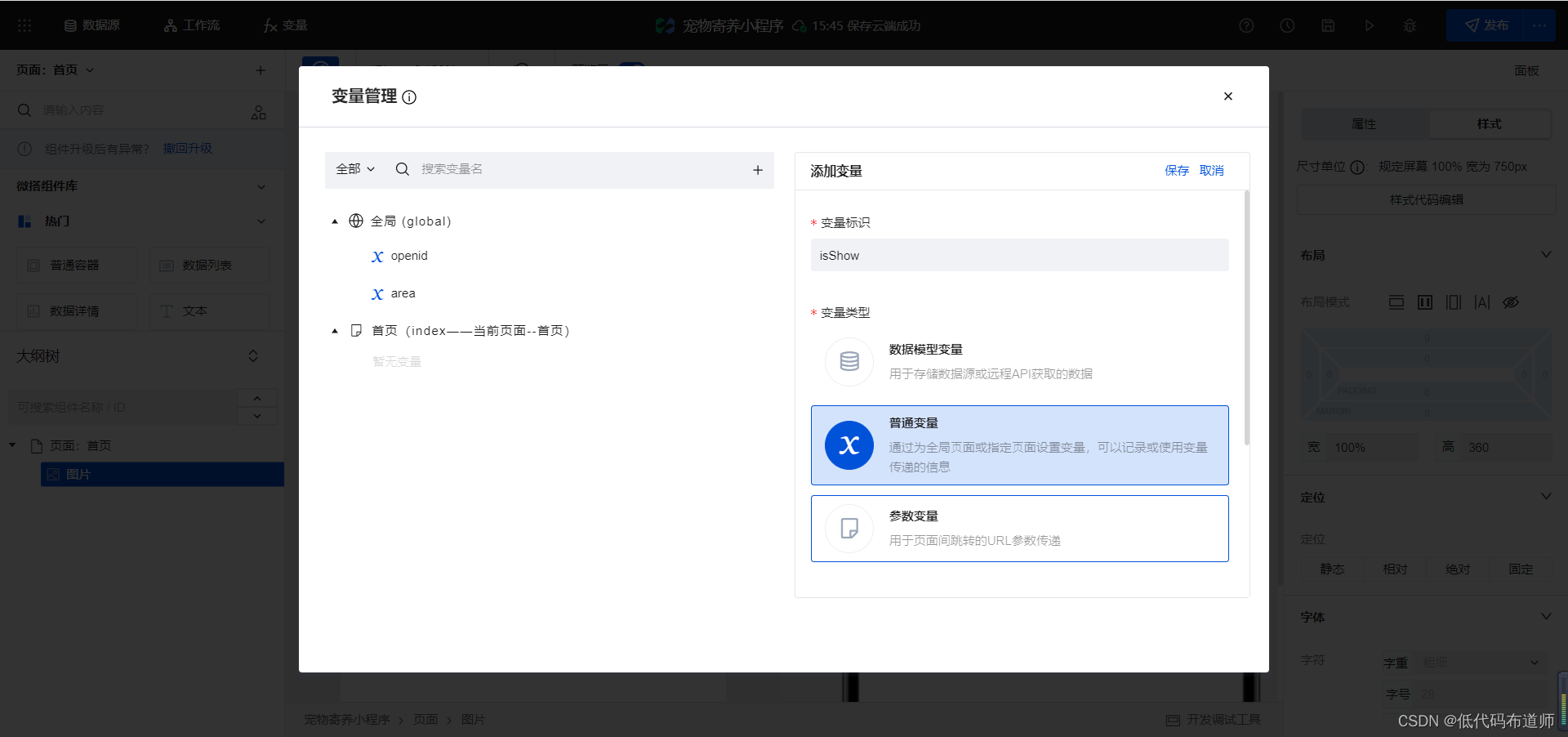Choose the 绝对 positioning option
This screenshot has width=1568, height=737.
click(x=1458, y=569)
